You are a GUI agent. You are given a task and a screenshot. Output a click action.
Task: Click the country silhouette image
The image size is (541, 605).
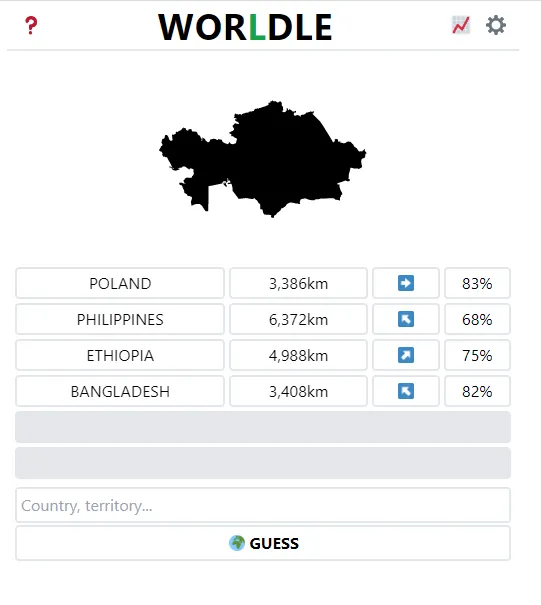(x=262, y=159)
